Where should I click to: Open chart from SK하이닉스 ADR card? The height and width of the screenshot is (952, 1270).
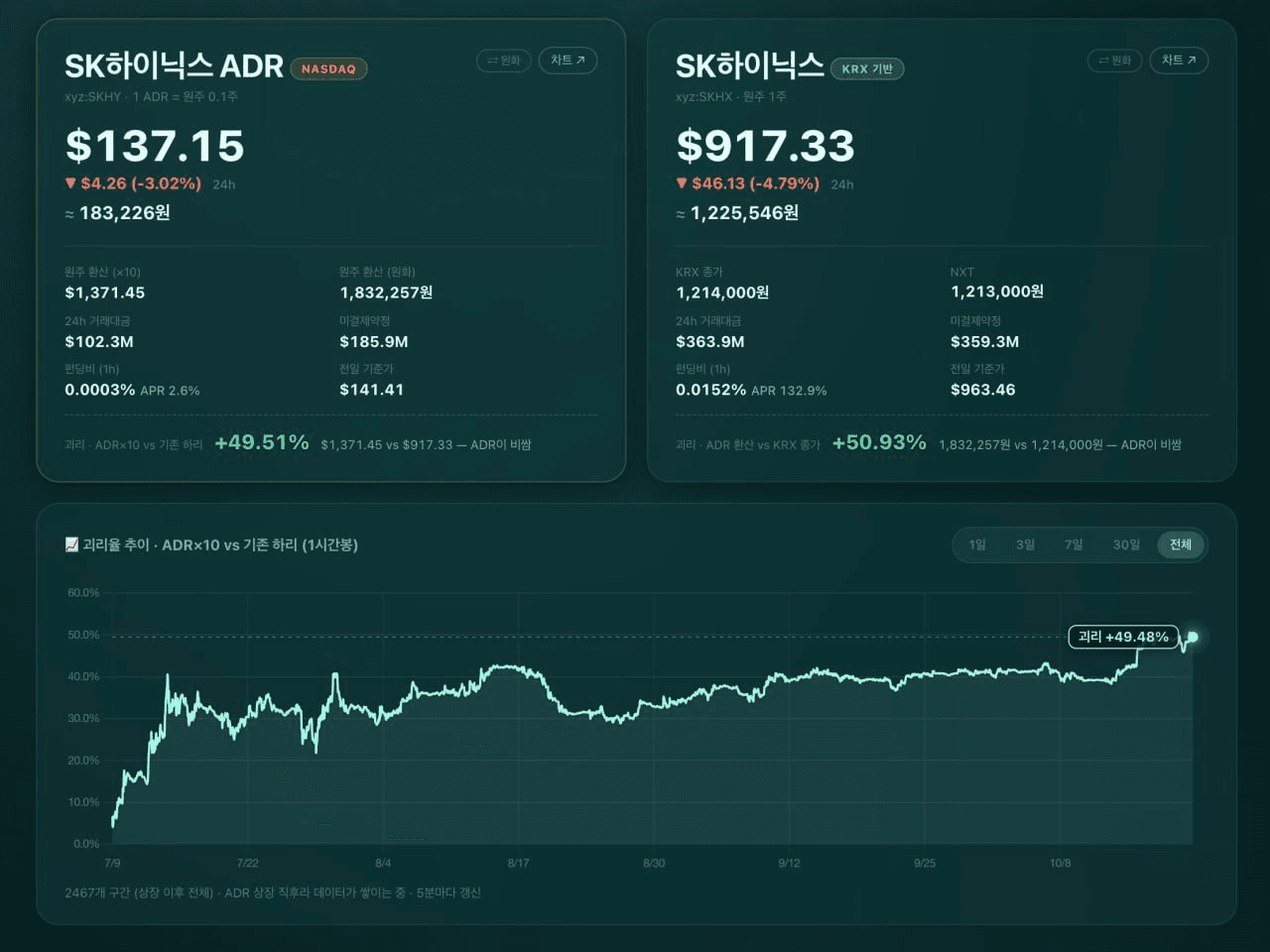pyautogui.click(x=568, y=60)
